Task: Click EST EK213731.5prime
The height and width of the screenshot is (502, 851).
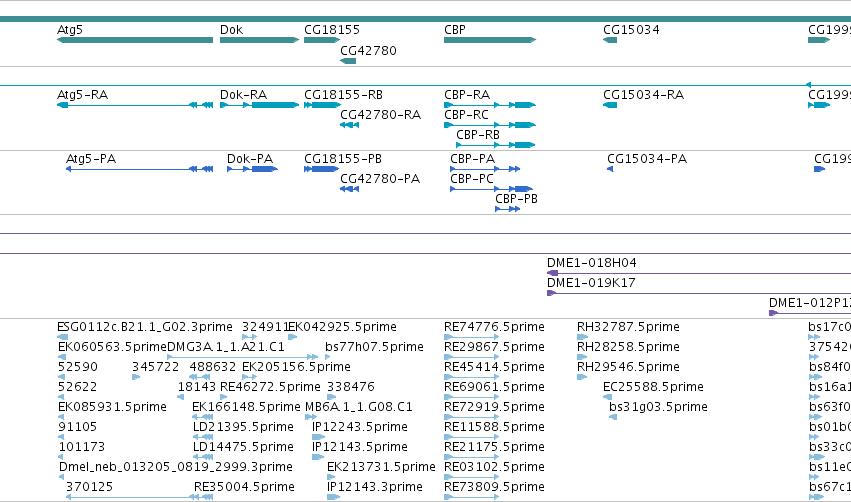Action: point(331,477)
